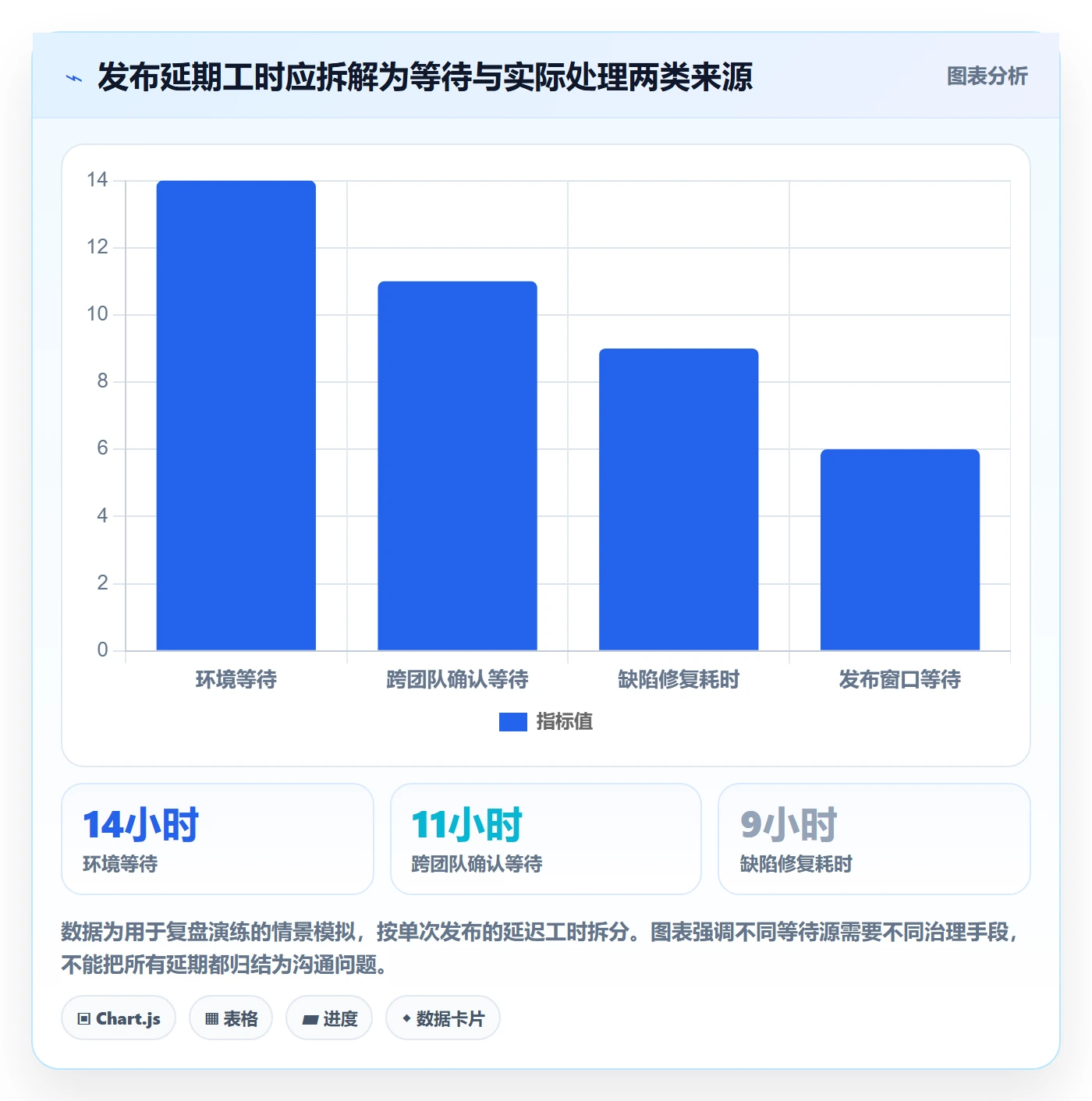The height and width of the screenshot is (1101, 1092).
Task: Click the 发布窗口等待 x-axis label
Action: (900, 680)
